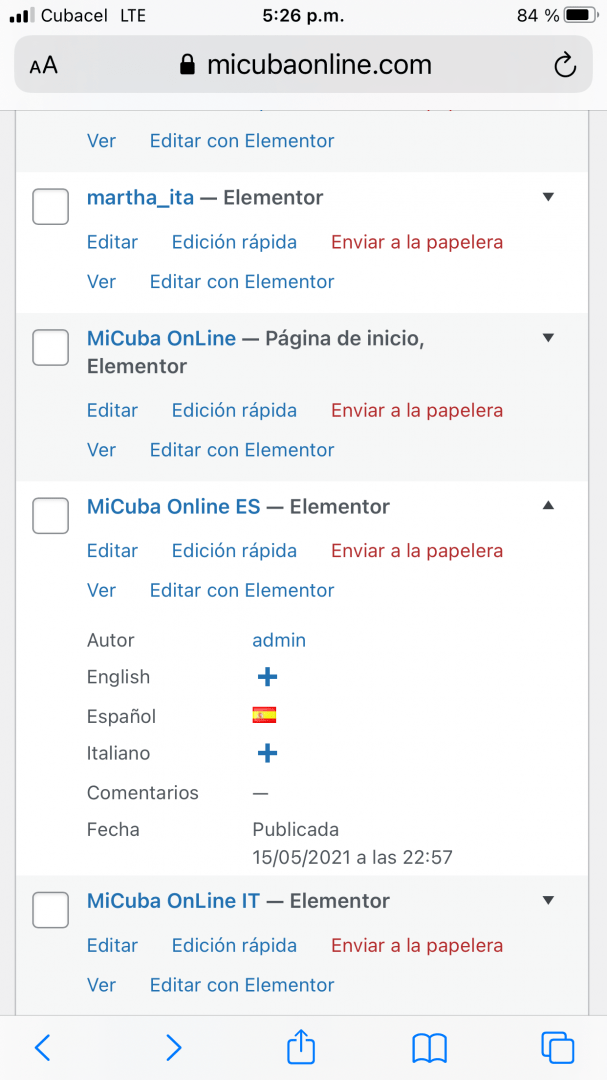
Task: Reload the page with the refresh icon
Action: click(564, 65)
